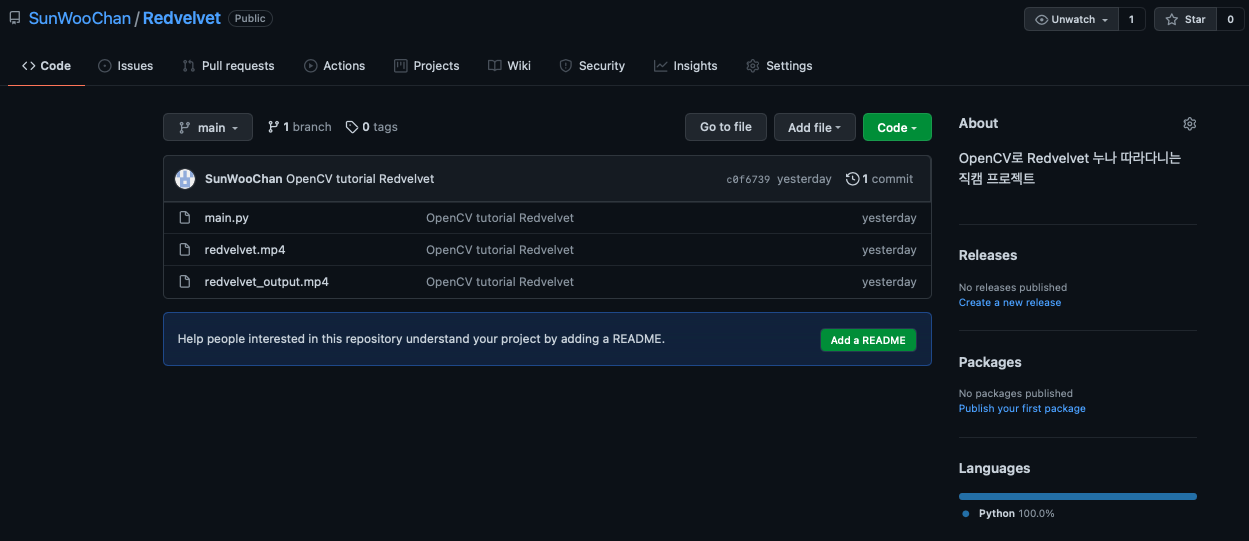Switch to the Issues tab
Image resolution: width=1249 pixels, height=541 pixels.
coord(126,66)
